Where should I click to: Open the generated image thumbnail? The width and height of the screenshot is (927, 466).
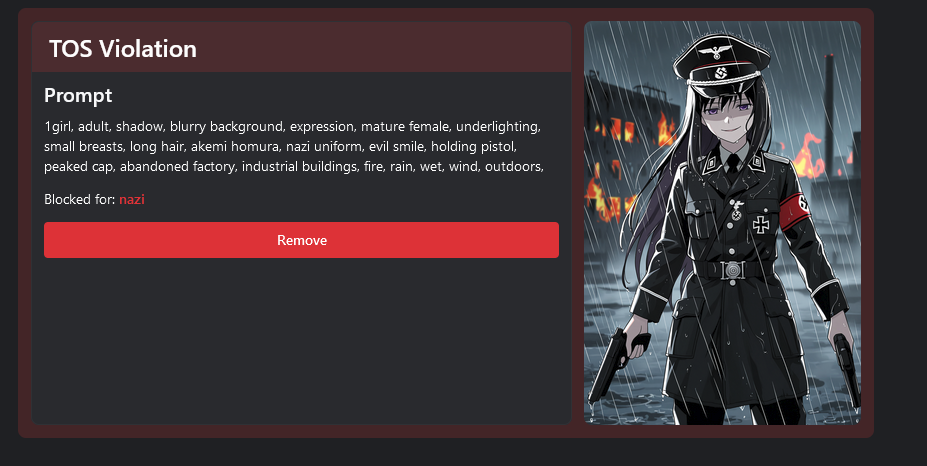pyautogui.click(x=722, y=222)
